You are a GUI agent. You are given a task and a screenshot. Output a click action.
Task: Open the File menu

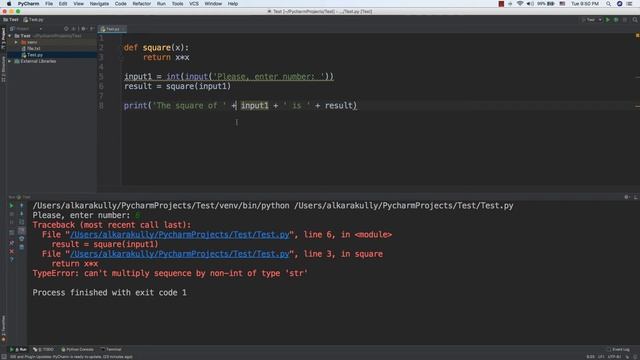49,4
